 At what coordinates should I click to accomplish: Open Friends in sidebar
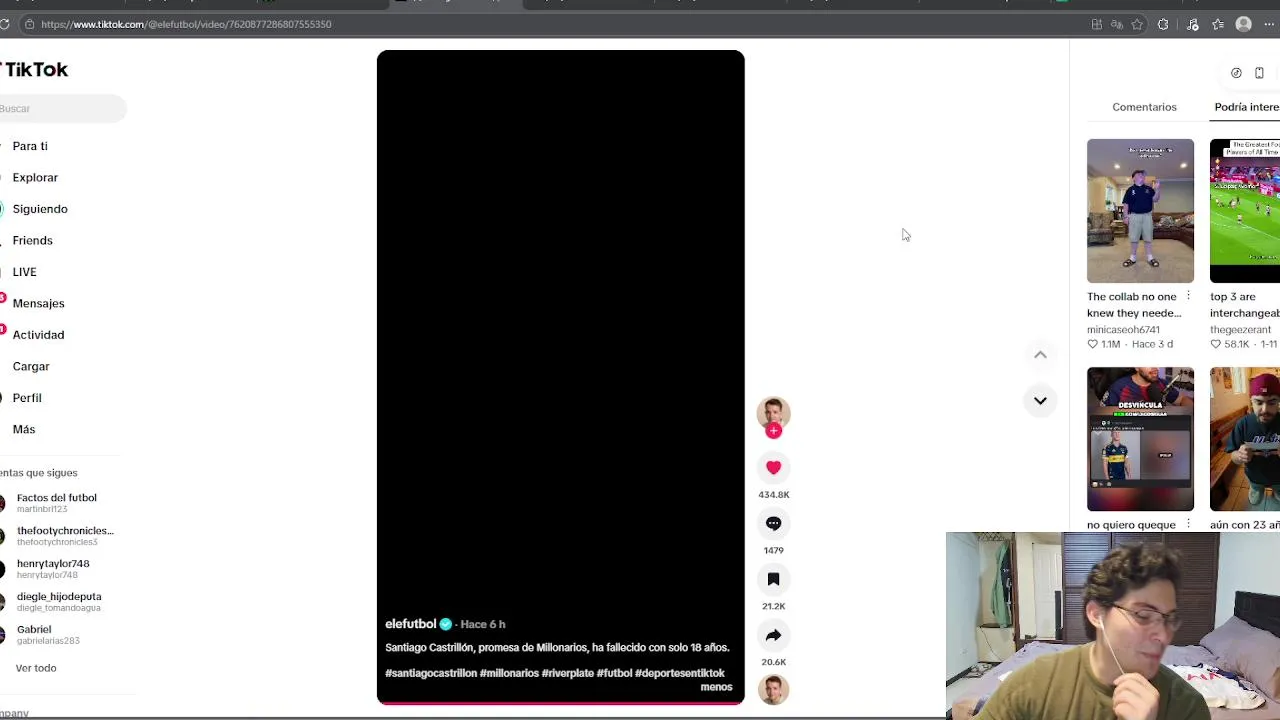click(32, 240)
